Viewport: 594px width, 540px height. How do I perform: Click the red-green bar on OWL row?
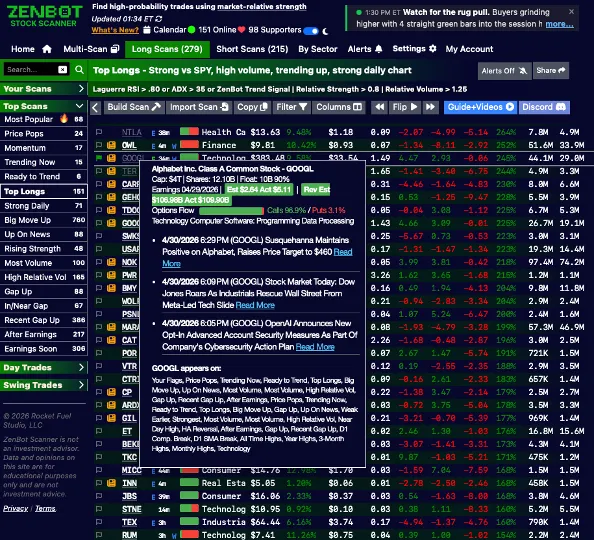pyautogui.click(x=189, y=144)
